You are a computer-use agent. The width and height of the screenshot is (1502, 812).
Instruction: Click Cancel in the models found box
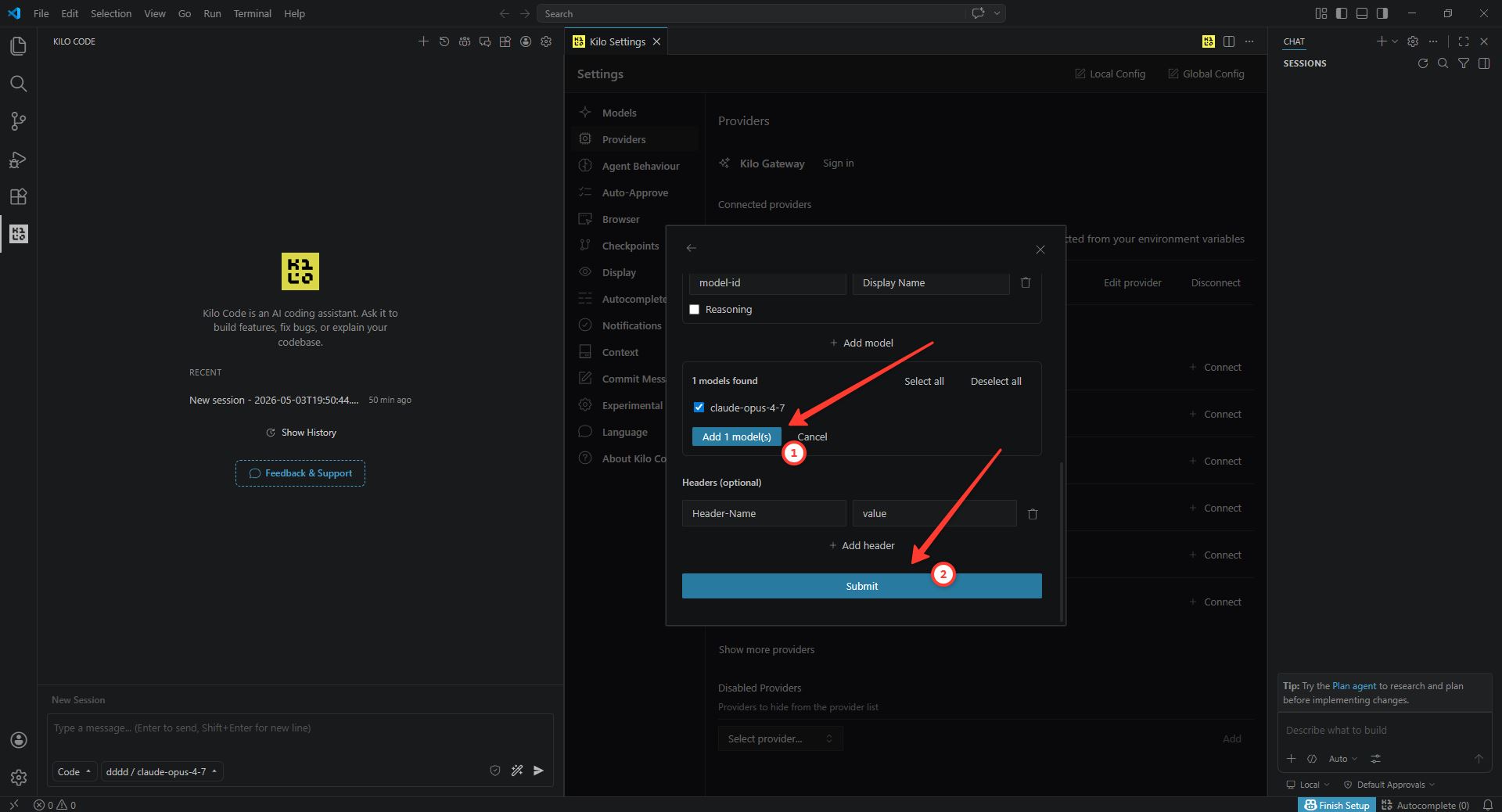(812, 437)
